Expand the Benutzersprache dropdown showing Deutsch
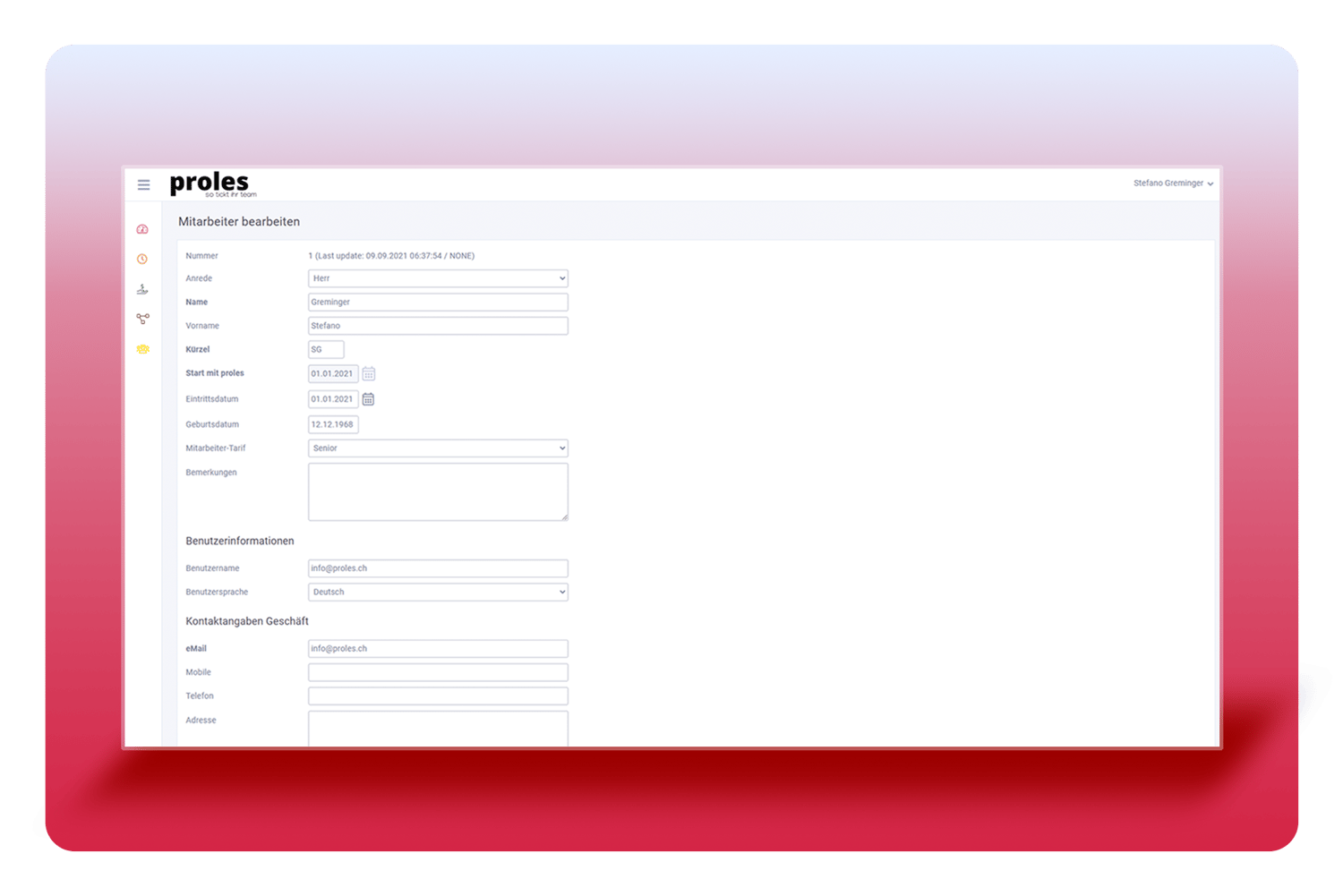Viewport: 1343px width, 896px height. [x=438, y=592]
